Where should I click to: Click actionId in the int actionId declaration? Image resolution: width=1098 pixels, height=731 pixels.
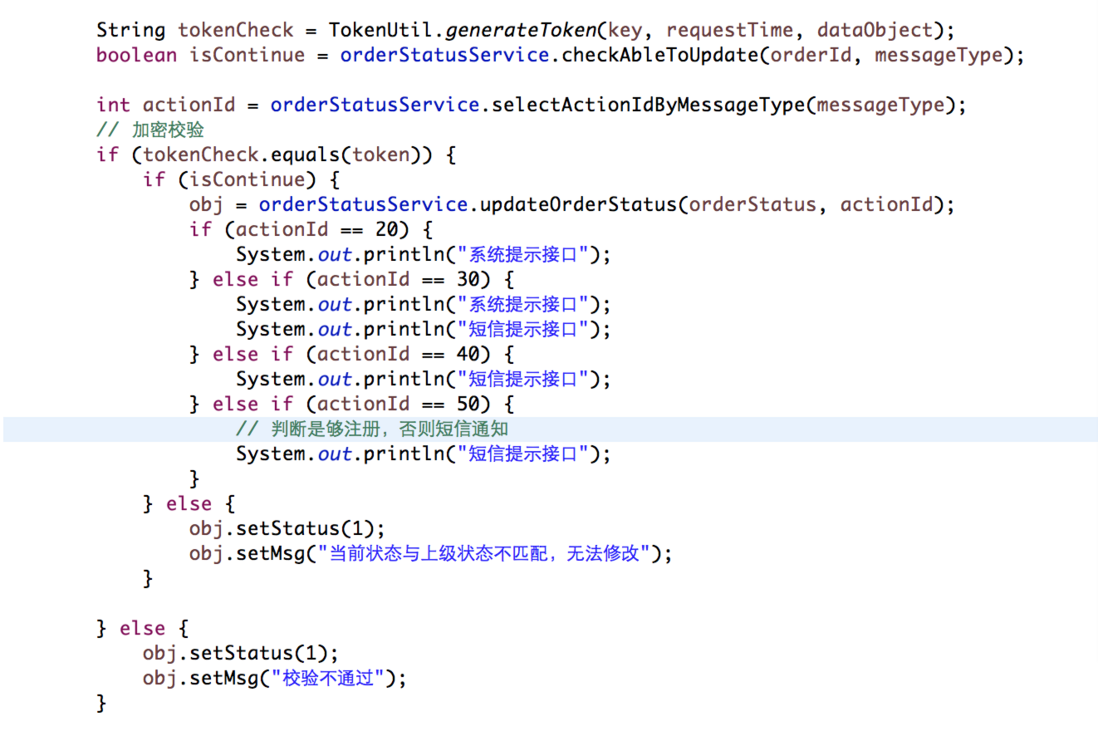[188, 105]
